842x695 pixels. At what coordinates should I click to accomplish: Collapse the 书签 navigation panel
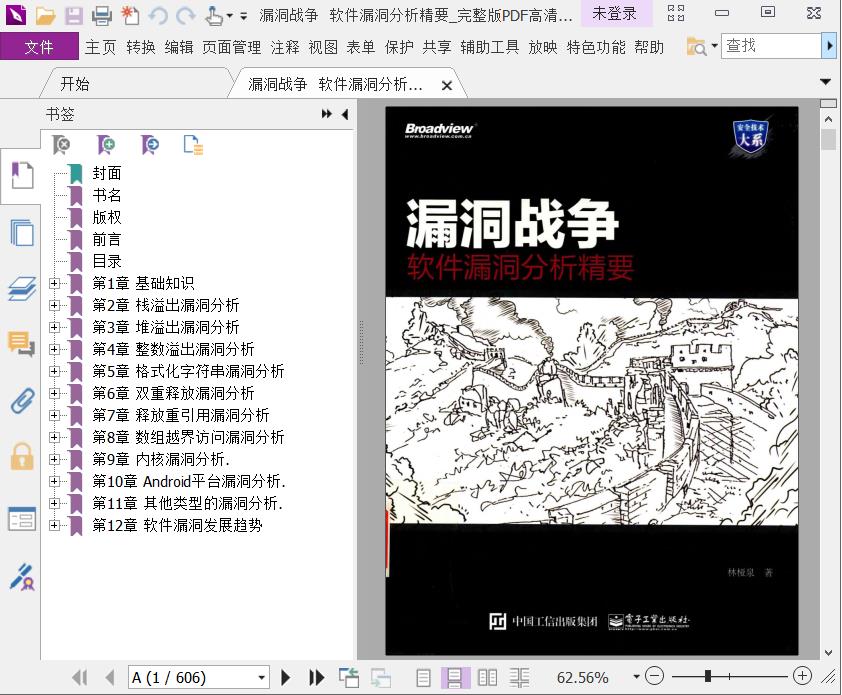(345, 114)
